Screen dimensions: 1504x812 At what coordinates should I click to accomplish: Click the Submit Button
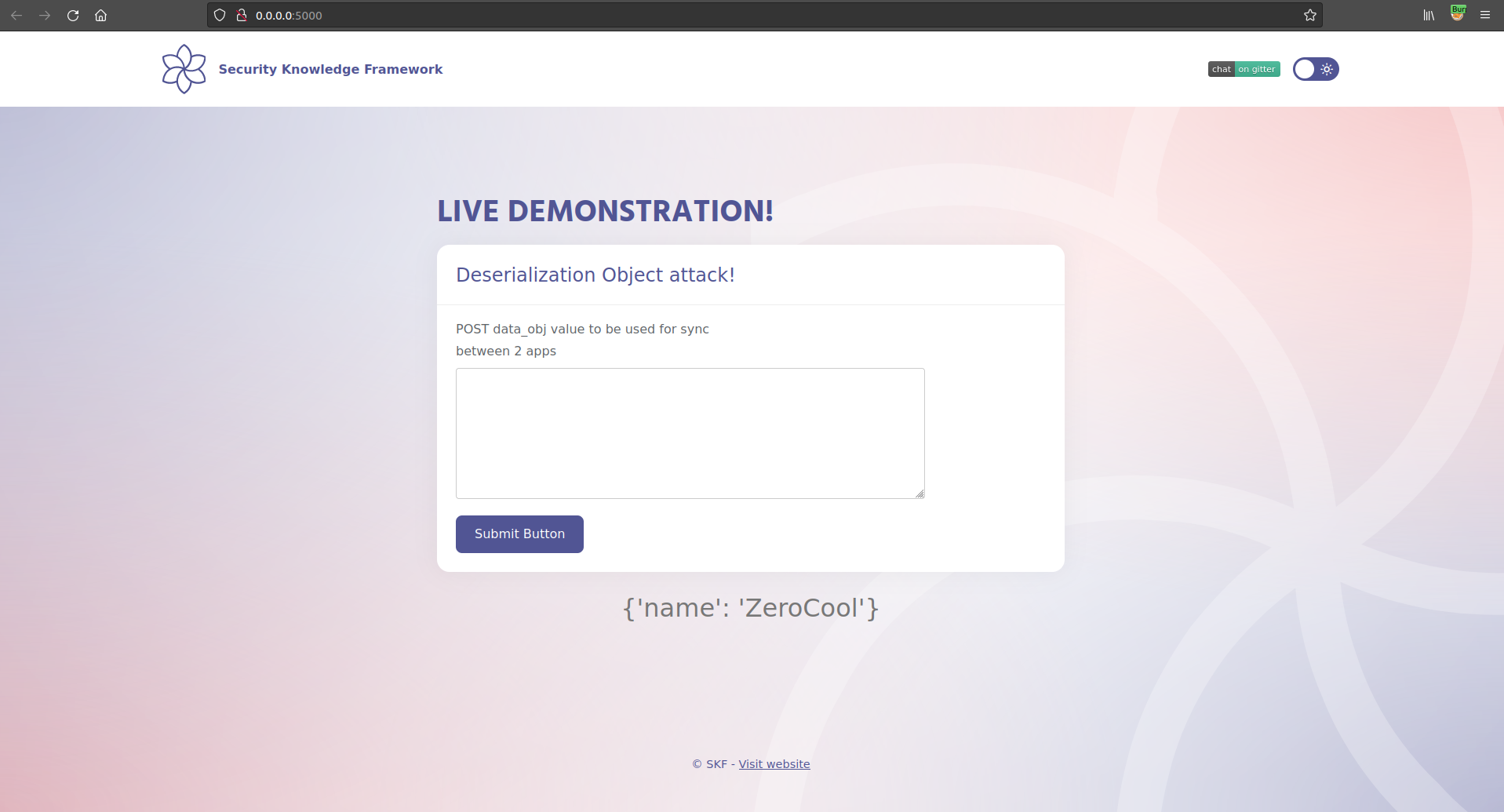[519, 533]
